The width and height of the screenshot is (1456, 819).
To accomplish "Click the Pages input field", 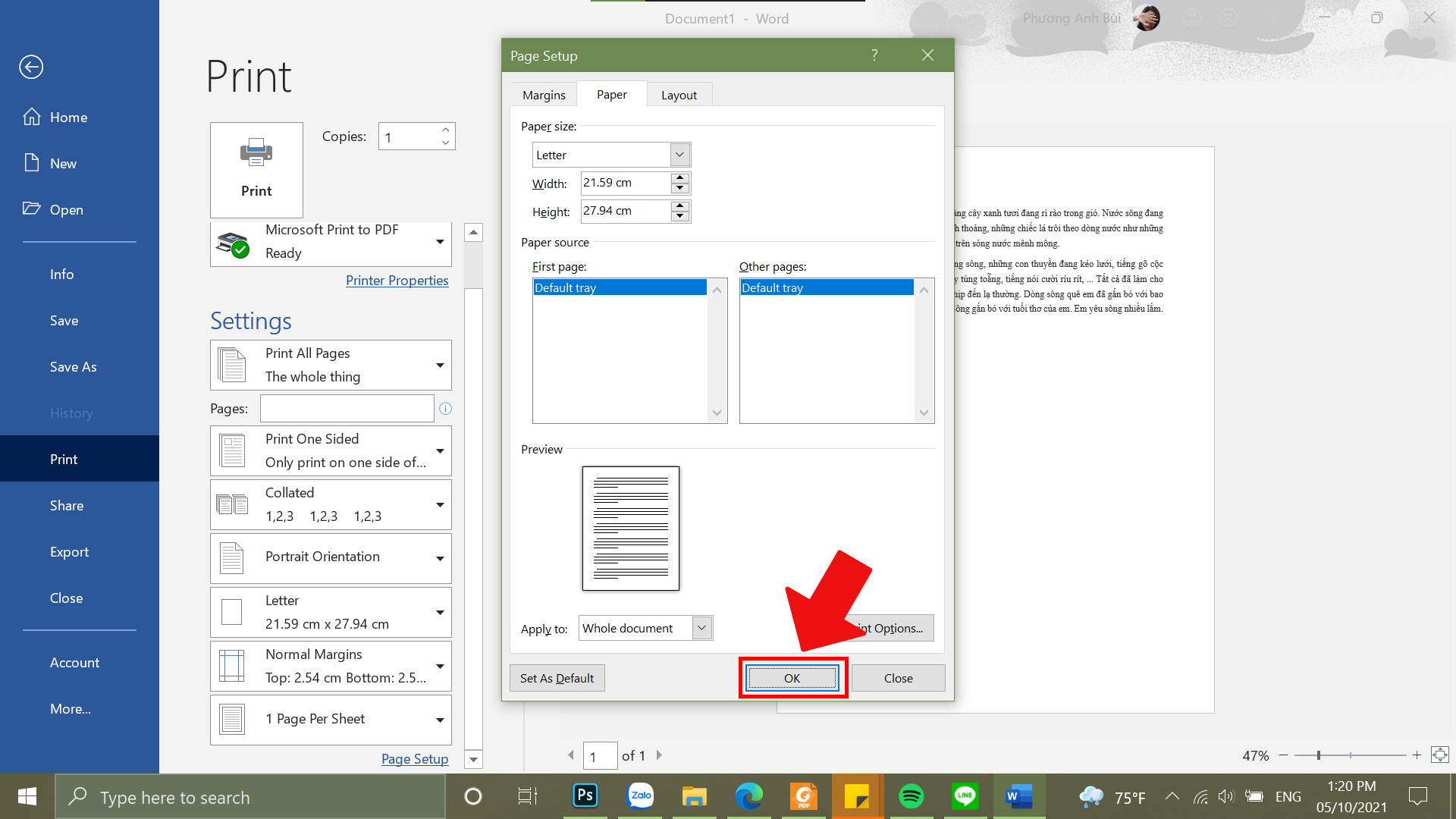I will 347,409.
